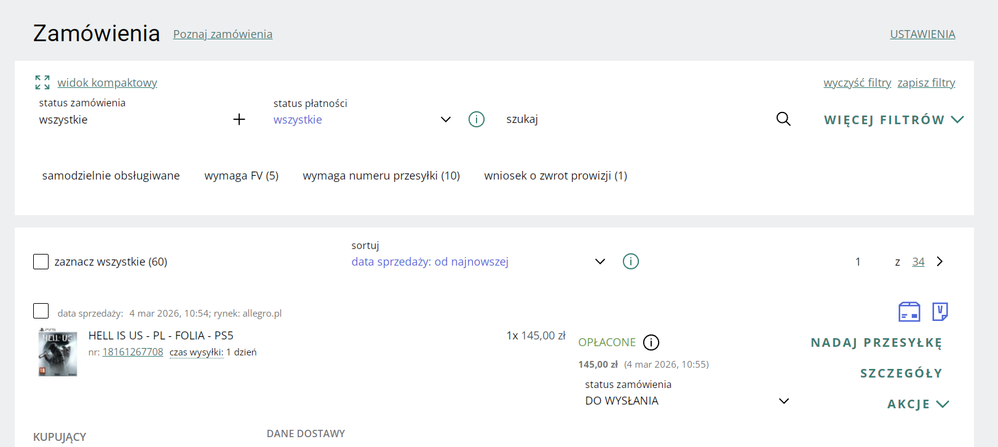
Task: Open the 'DO WYSŁANIA' order status dropdown
Action: [x=783, y=401]
